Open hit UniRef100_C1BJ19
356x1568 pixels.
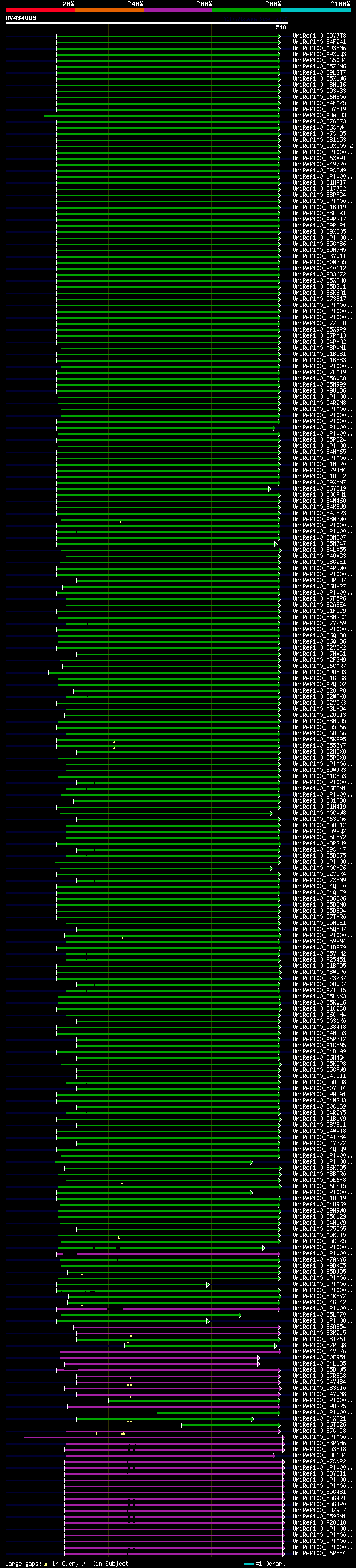pyautogui.click(x=319, y=207)
